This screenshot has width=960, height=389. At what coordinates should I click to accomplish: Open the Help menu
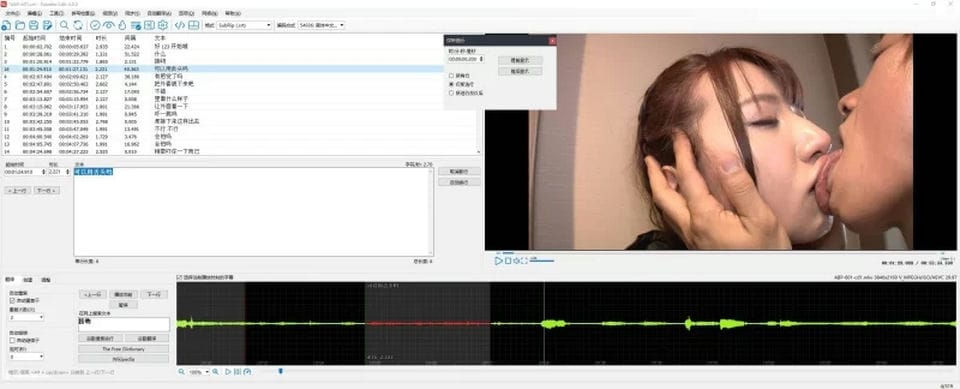pos(232,13)
